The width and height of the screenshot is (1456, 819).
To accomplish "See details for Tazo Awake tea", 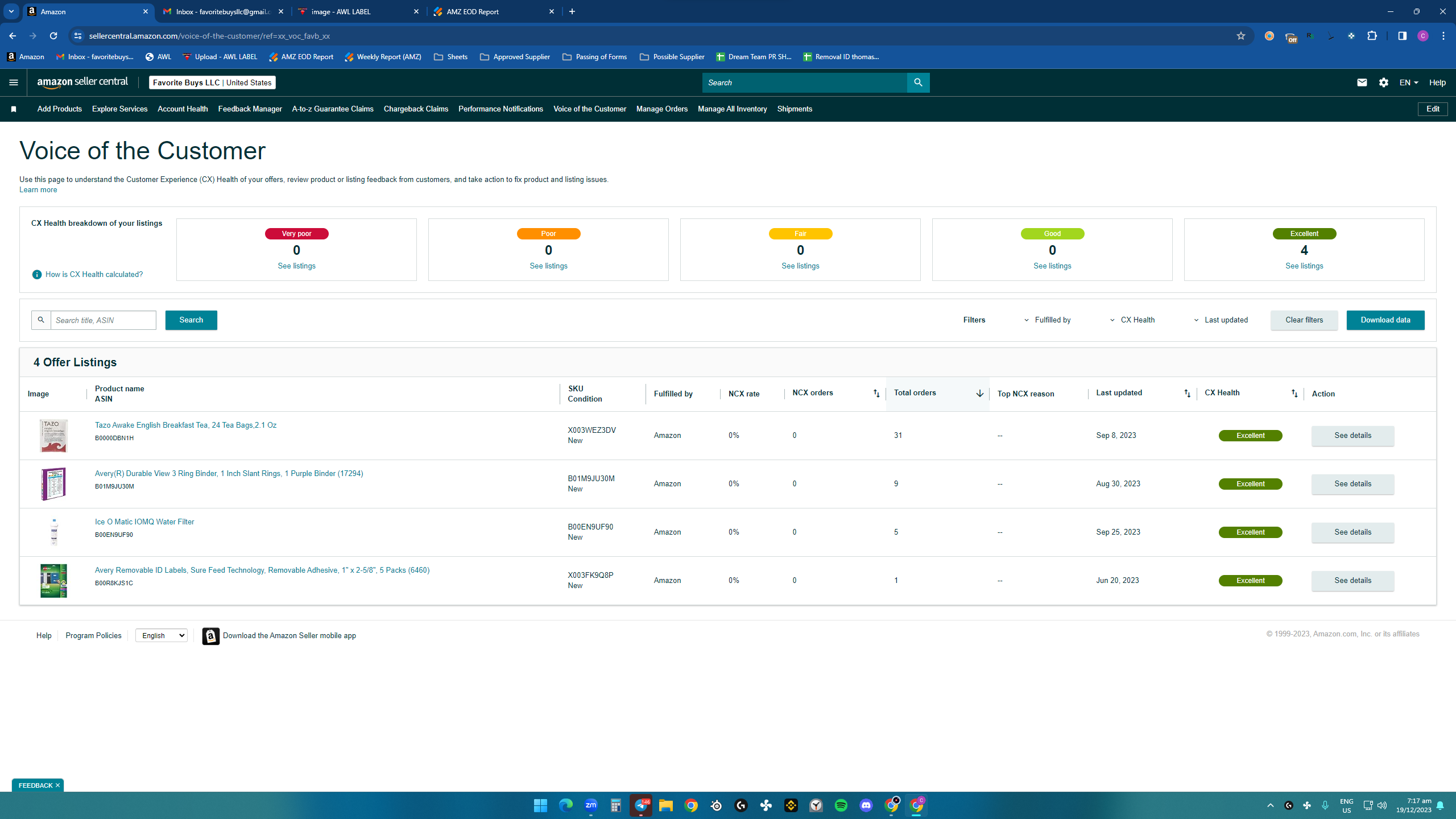I will tap(1352, 436).
